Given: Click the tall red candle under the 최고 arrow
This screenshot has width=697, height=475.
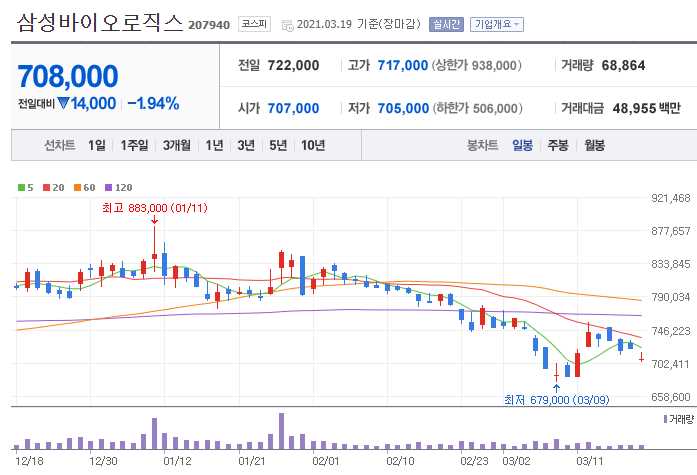Looking at the screenshot, I should point(154,249).
